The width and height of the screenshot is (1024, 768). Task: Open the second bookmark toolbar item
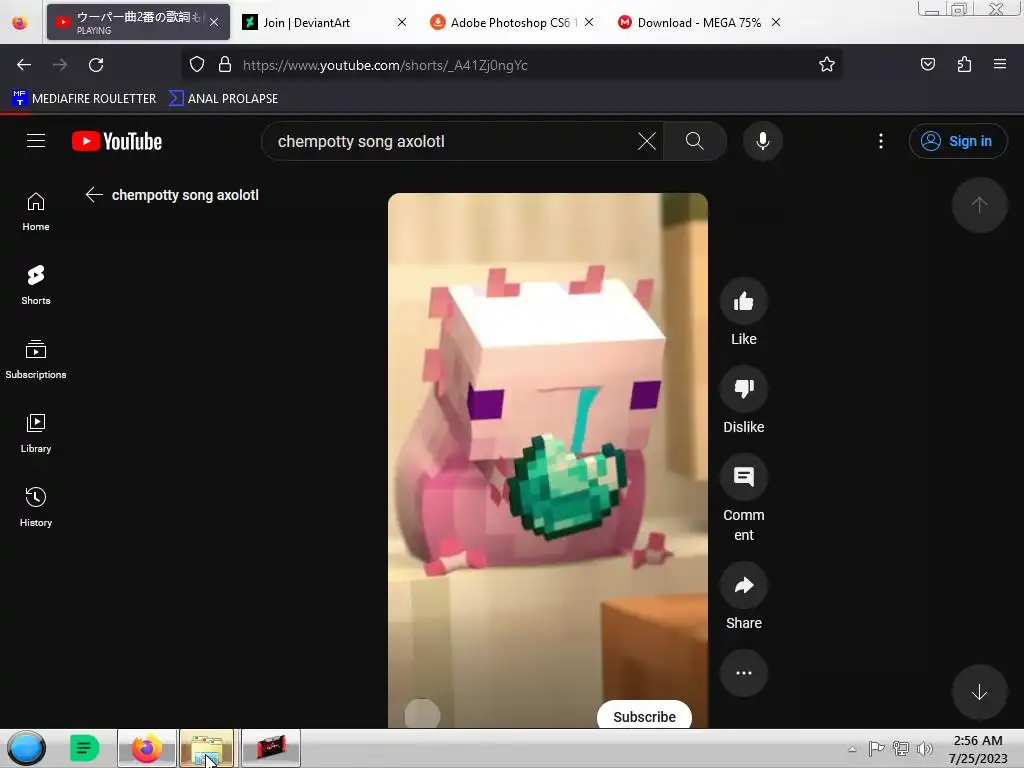pyautogui.click(x=223, y=99)
